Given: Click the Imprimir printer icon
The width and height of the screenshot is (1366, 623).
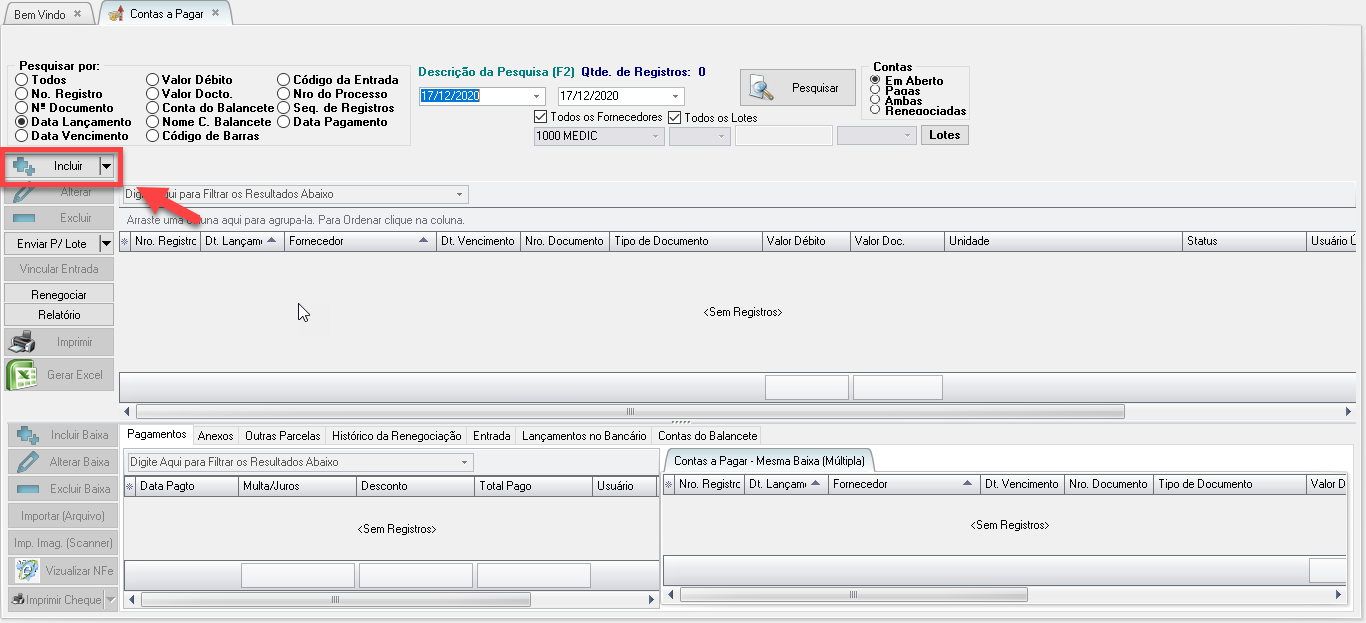Looking at the screenshot, I should tap(22, 342).
